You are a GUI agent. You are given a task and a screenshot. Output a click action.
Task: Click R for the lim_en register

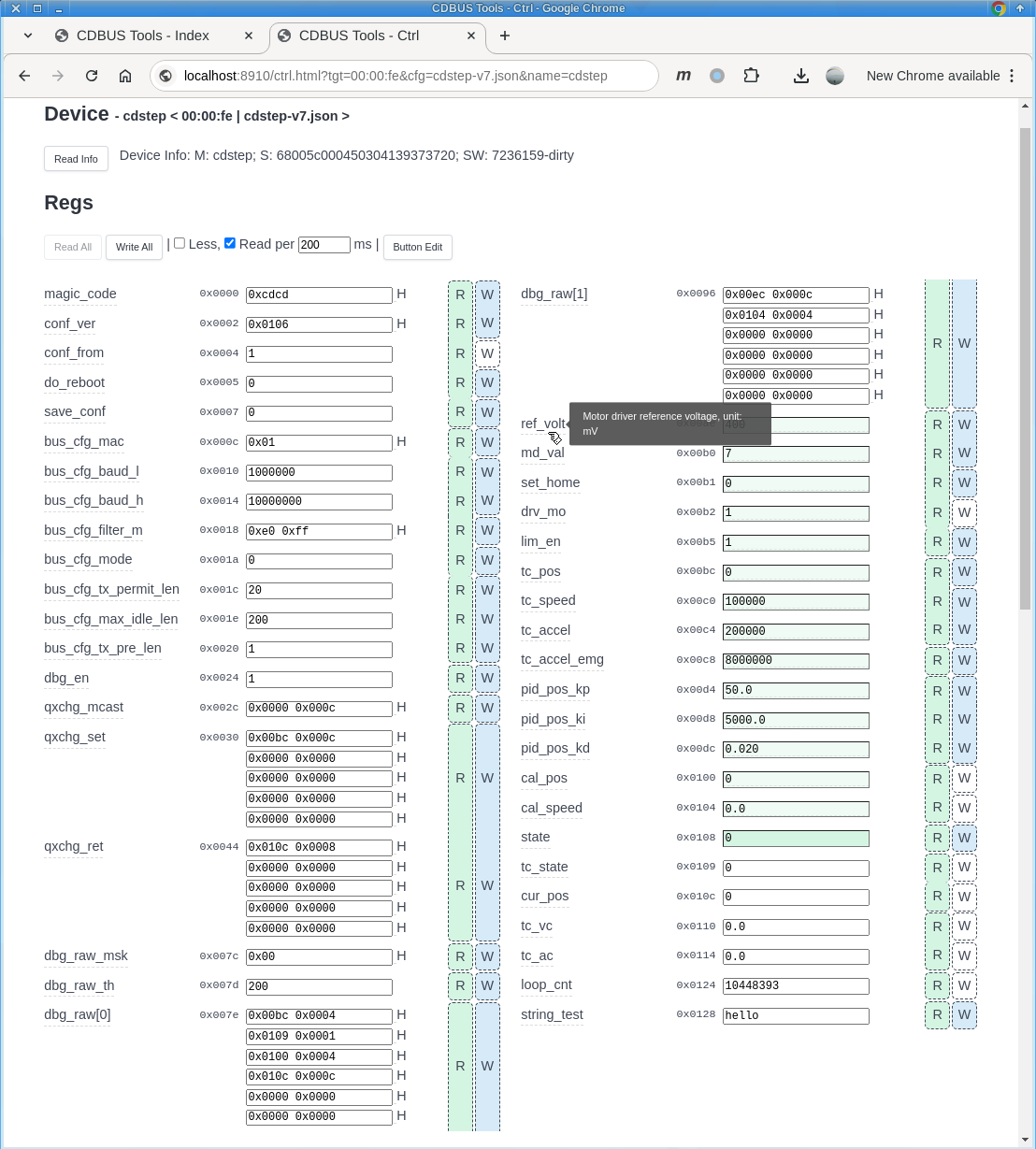937,542
